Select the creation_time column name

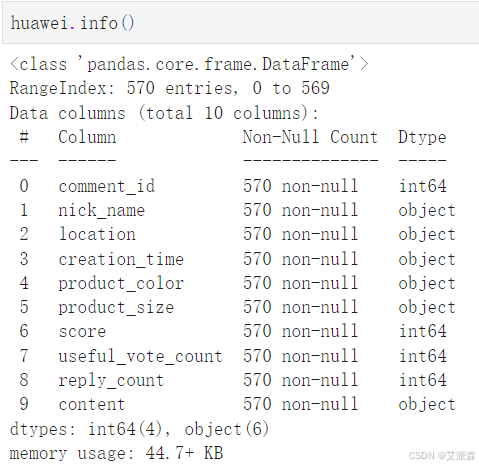coord(121,259)
